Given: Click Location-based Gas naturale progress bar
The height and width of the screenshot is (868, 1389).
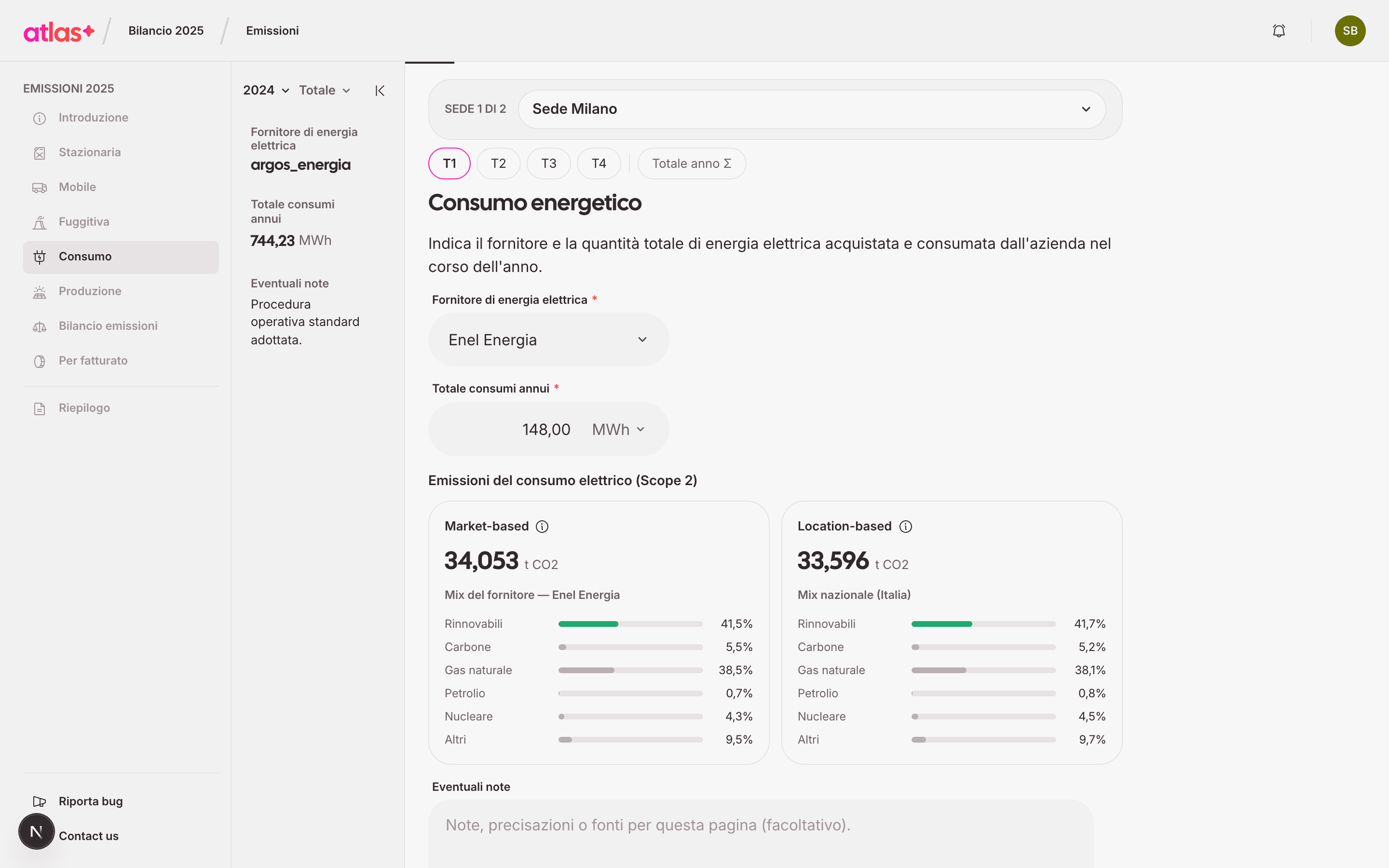Looking at the screenshot, I should point(983,670).
